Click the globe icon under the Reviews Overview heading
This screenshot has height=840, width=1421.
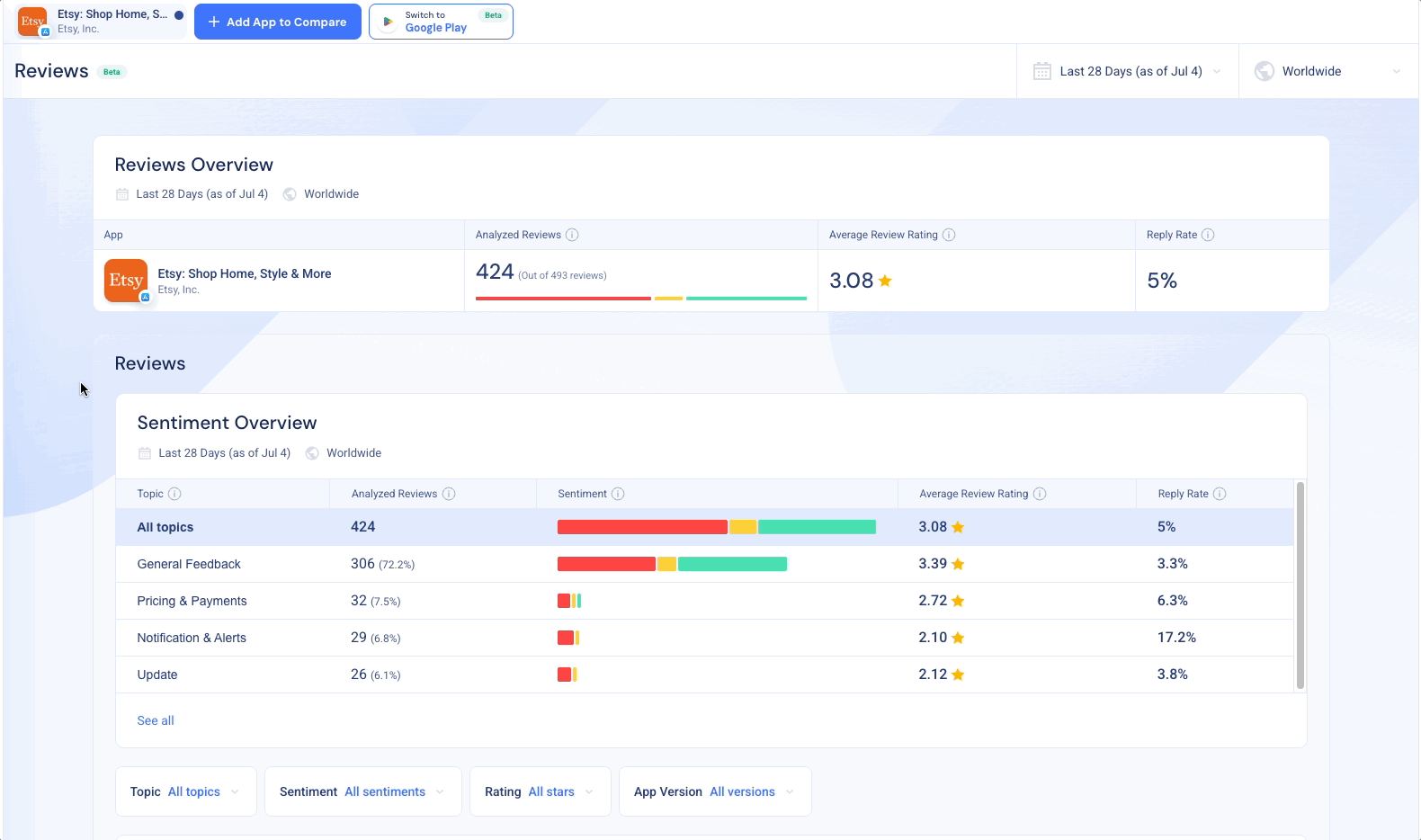[290, 194]
